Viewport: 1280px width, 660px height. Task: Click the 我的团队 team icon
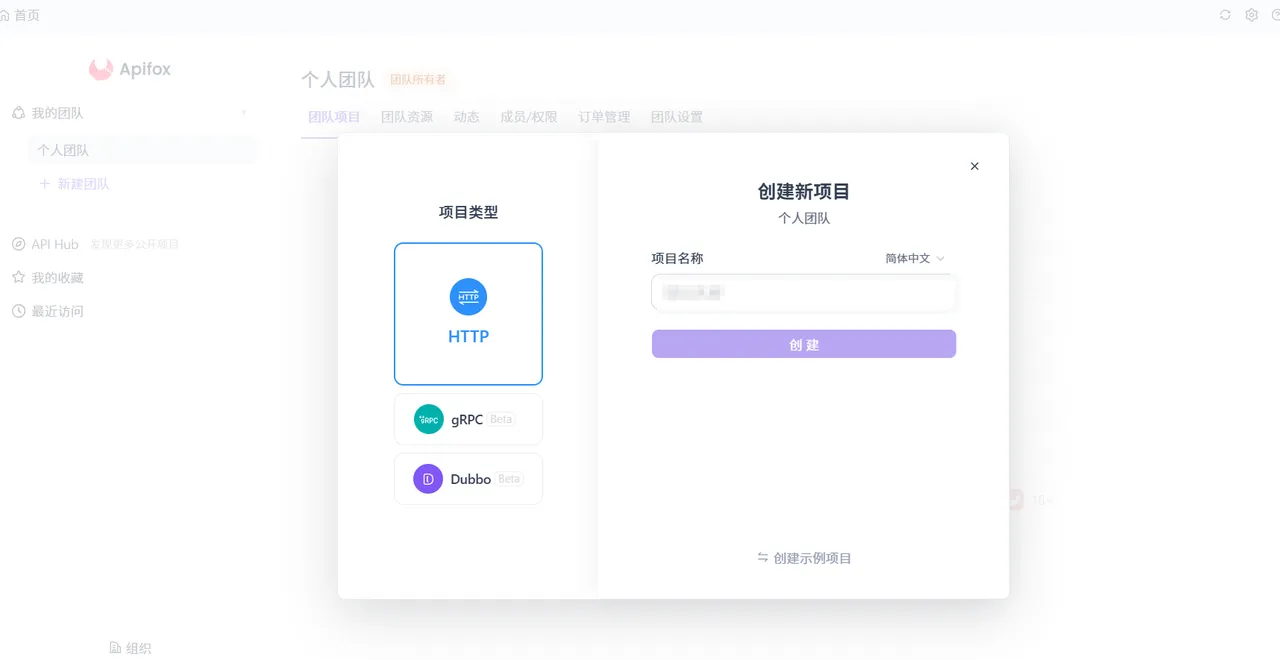pyautogui.click(x=18, y=113)
